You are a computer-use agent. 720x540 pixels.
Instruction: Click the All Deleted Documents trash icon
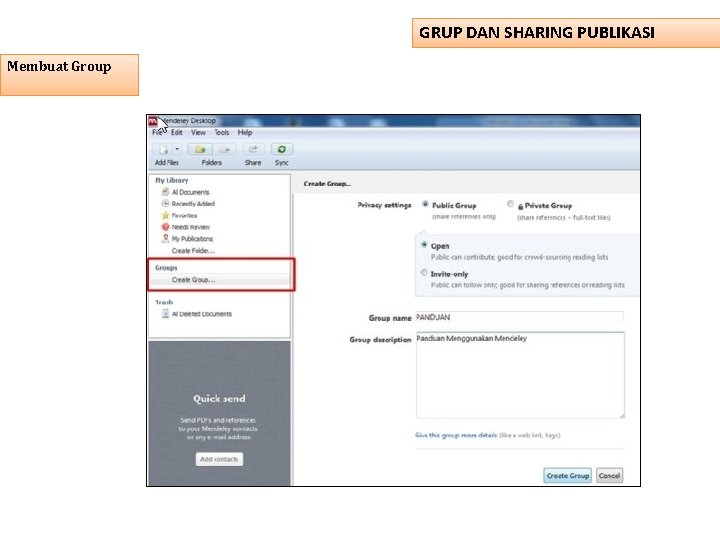tap(165, 314)
